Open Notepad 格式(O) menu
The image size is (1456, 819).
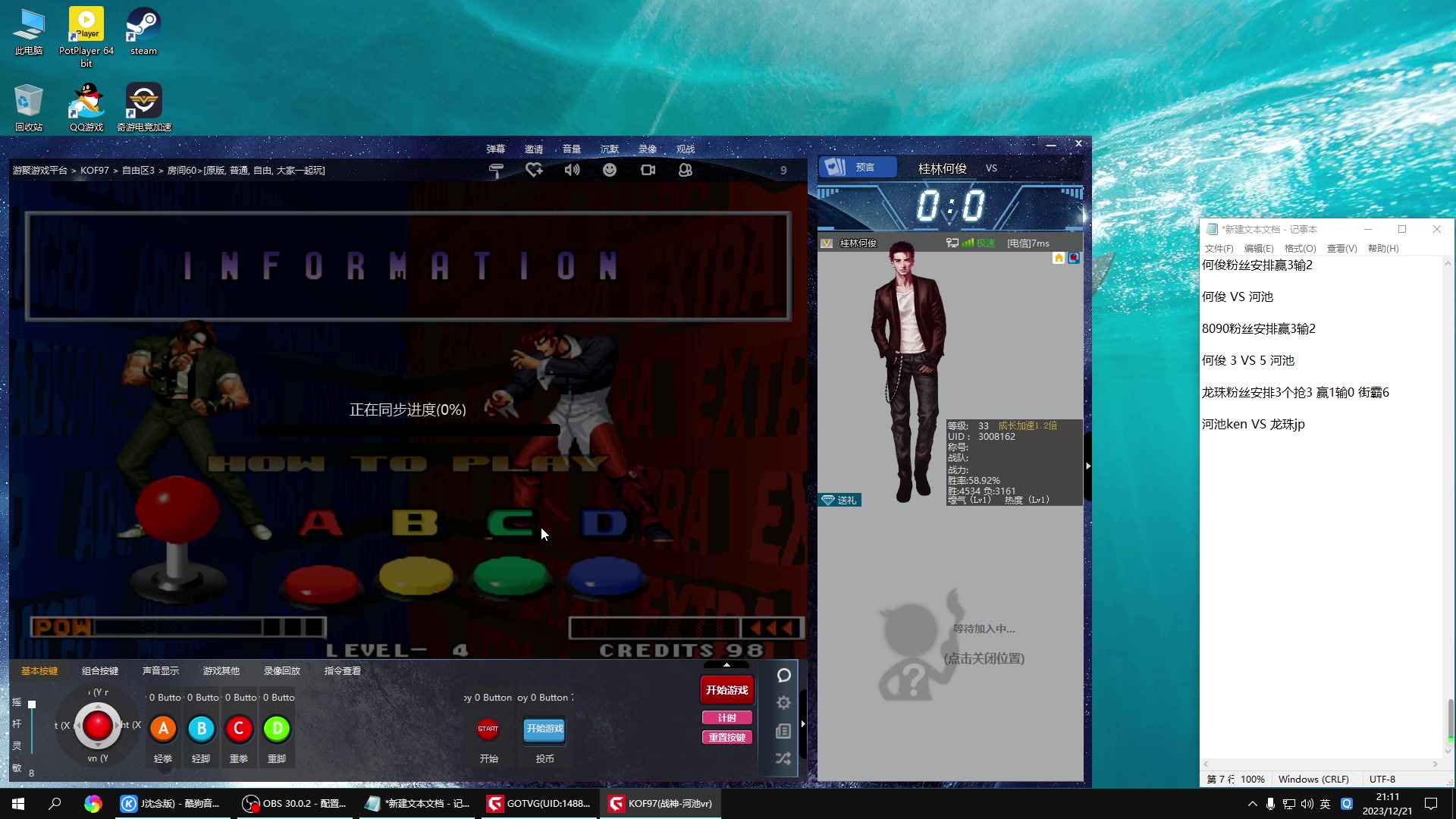tap(1301, 248)
